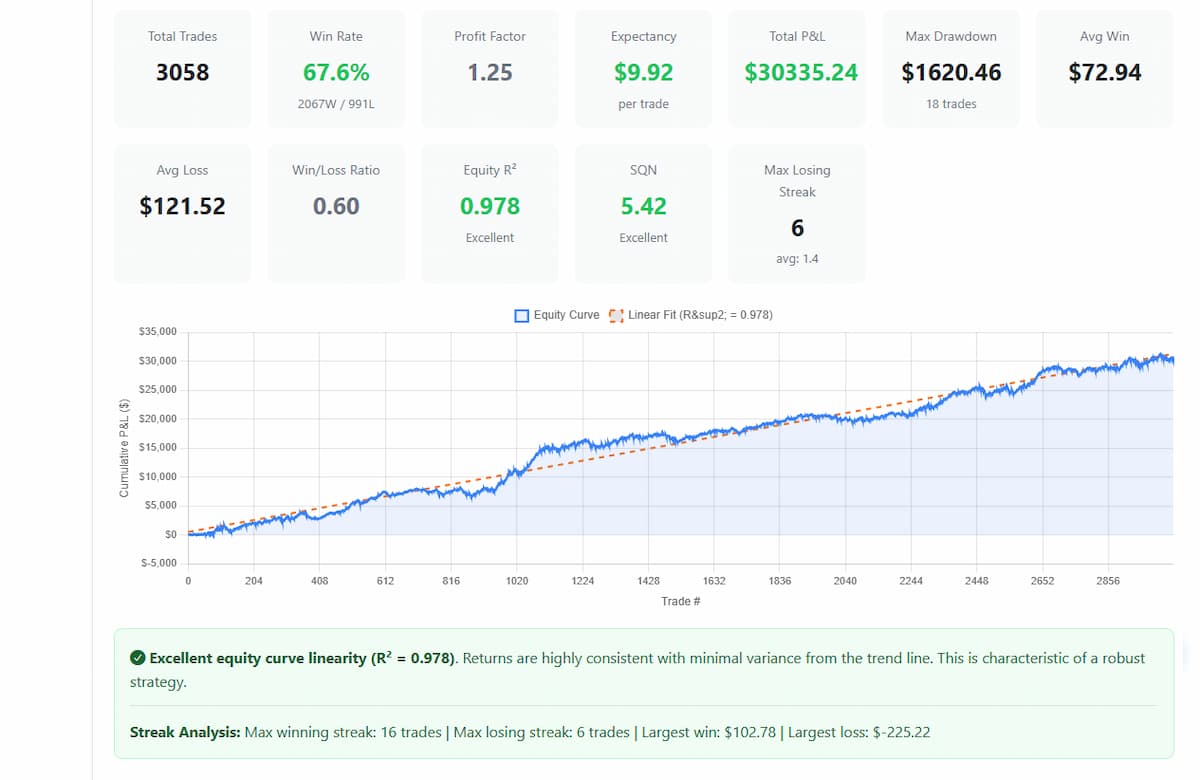Click the 2067W / 991L subtext
The image size is (1200, 780).
336,104
